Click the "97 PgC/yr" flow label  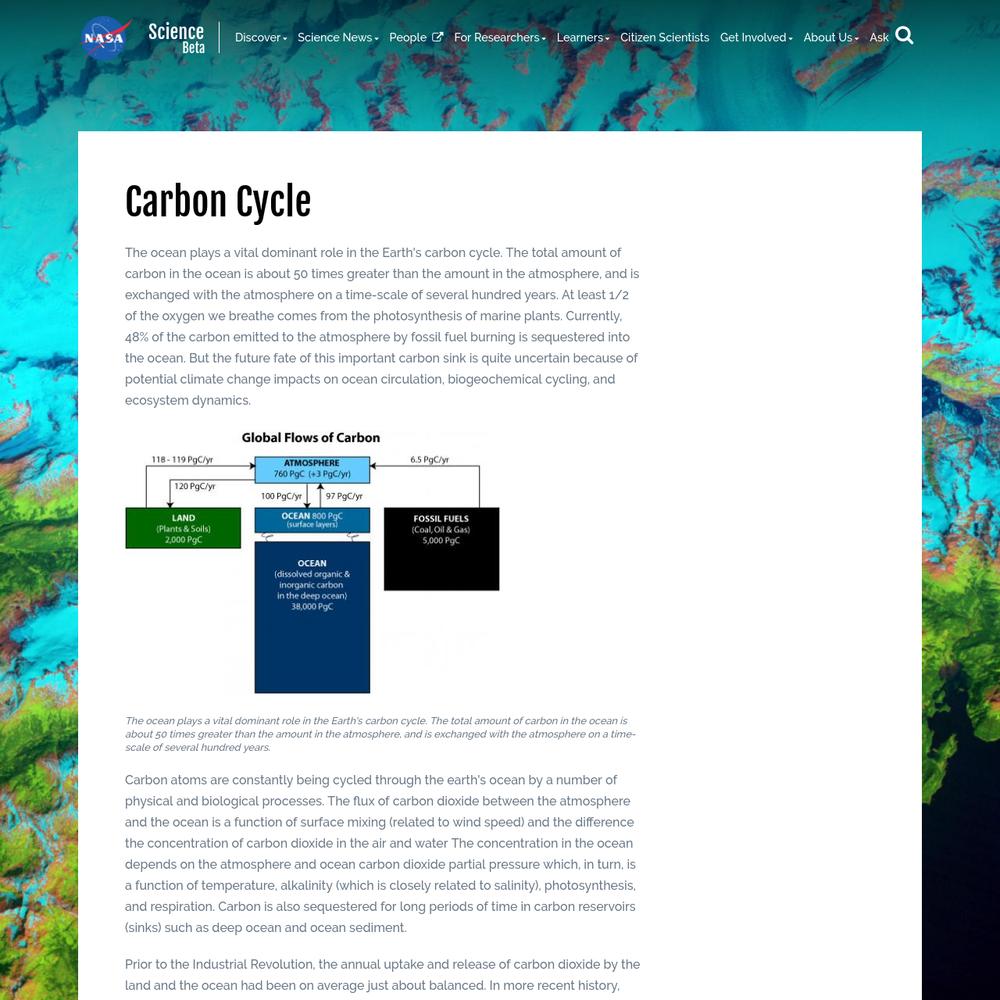point(344,496)
